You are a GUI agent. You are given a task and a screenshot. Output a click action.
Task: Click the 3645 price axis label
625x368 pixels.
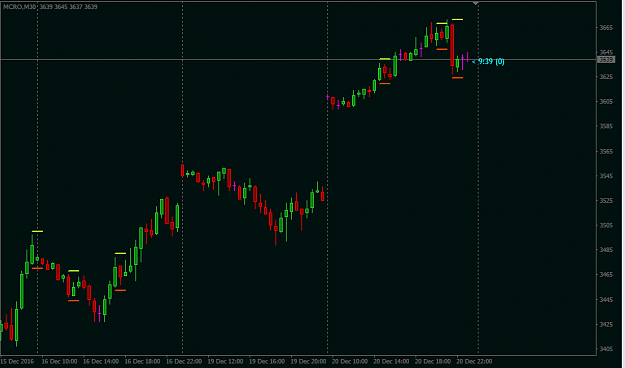coord(606,52)
